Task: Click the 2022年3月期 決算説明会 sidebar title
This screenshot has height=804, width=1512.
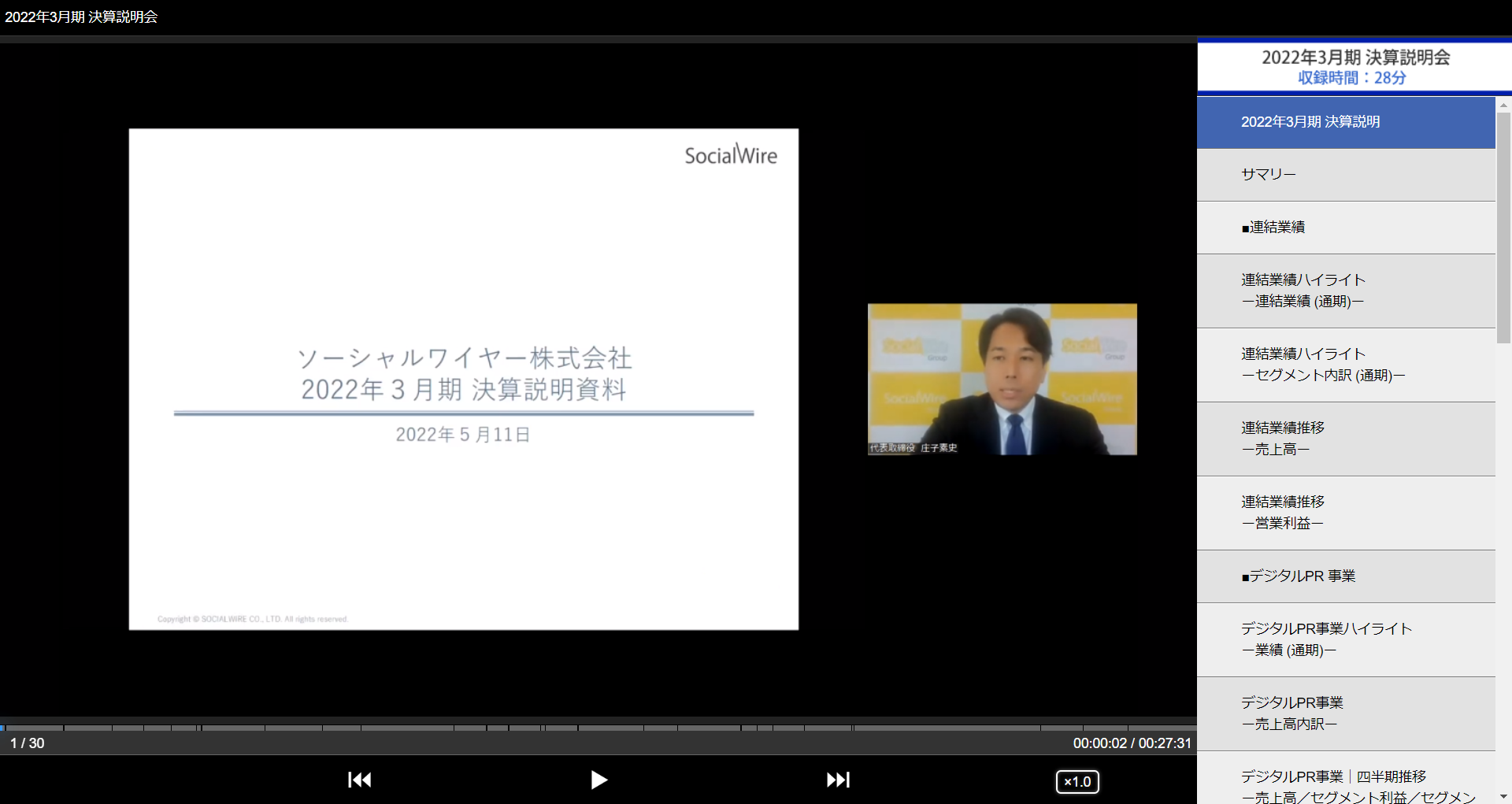Action: tap(1355, 57)
